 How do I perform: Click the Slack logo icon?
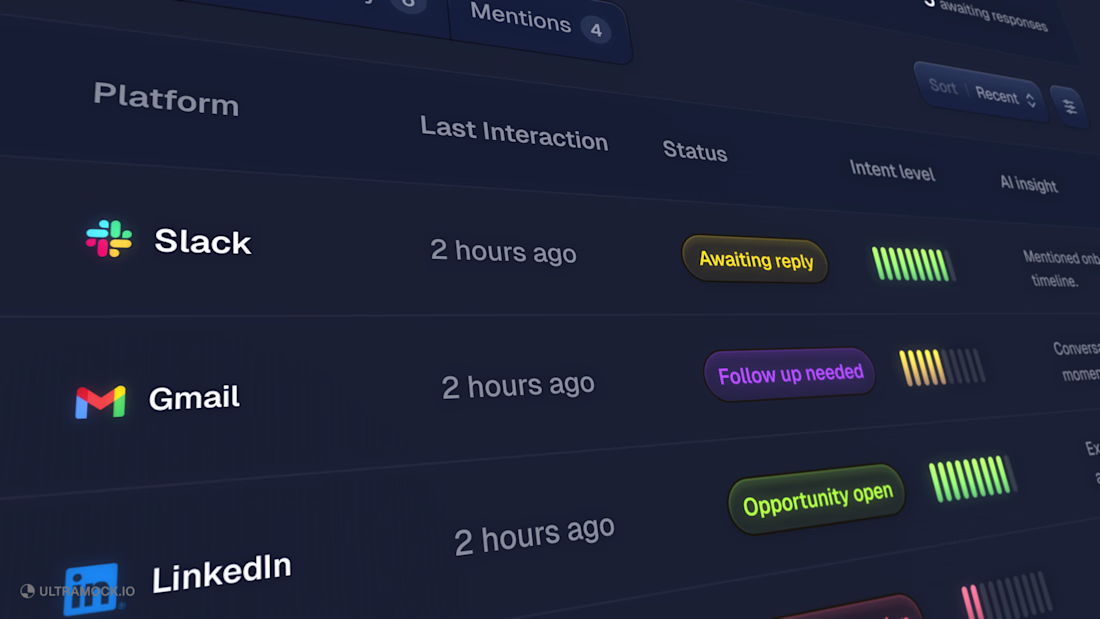109,239
